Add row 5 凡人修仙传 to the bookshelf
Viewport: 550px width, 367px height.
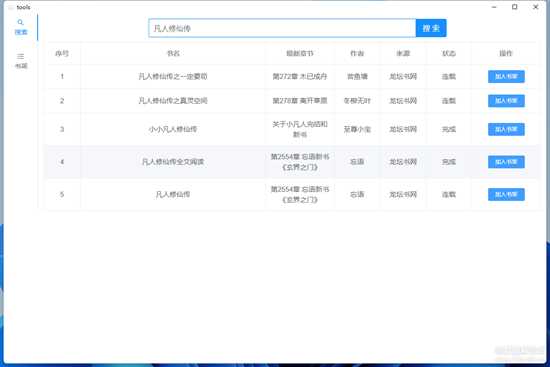[x=506, y=194]
